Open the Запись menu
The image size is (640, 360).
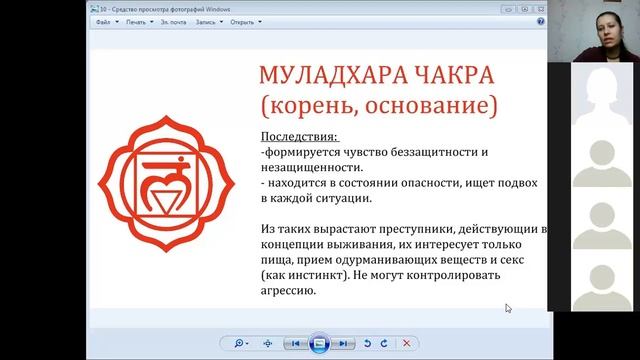click(205, 22)
